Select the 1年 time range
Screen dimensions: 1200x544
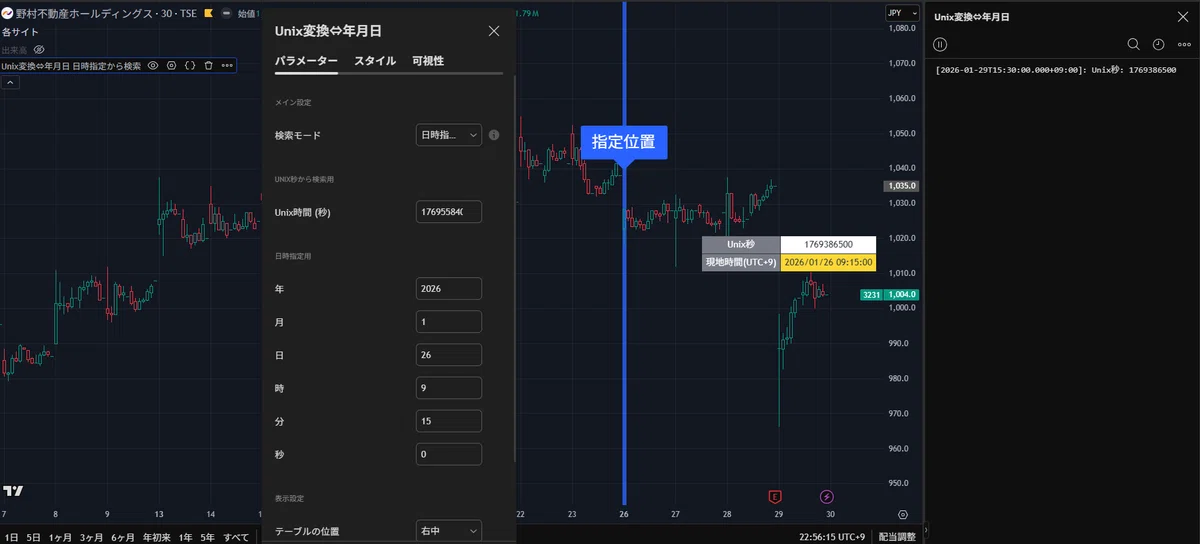(x=184, y=537)
